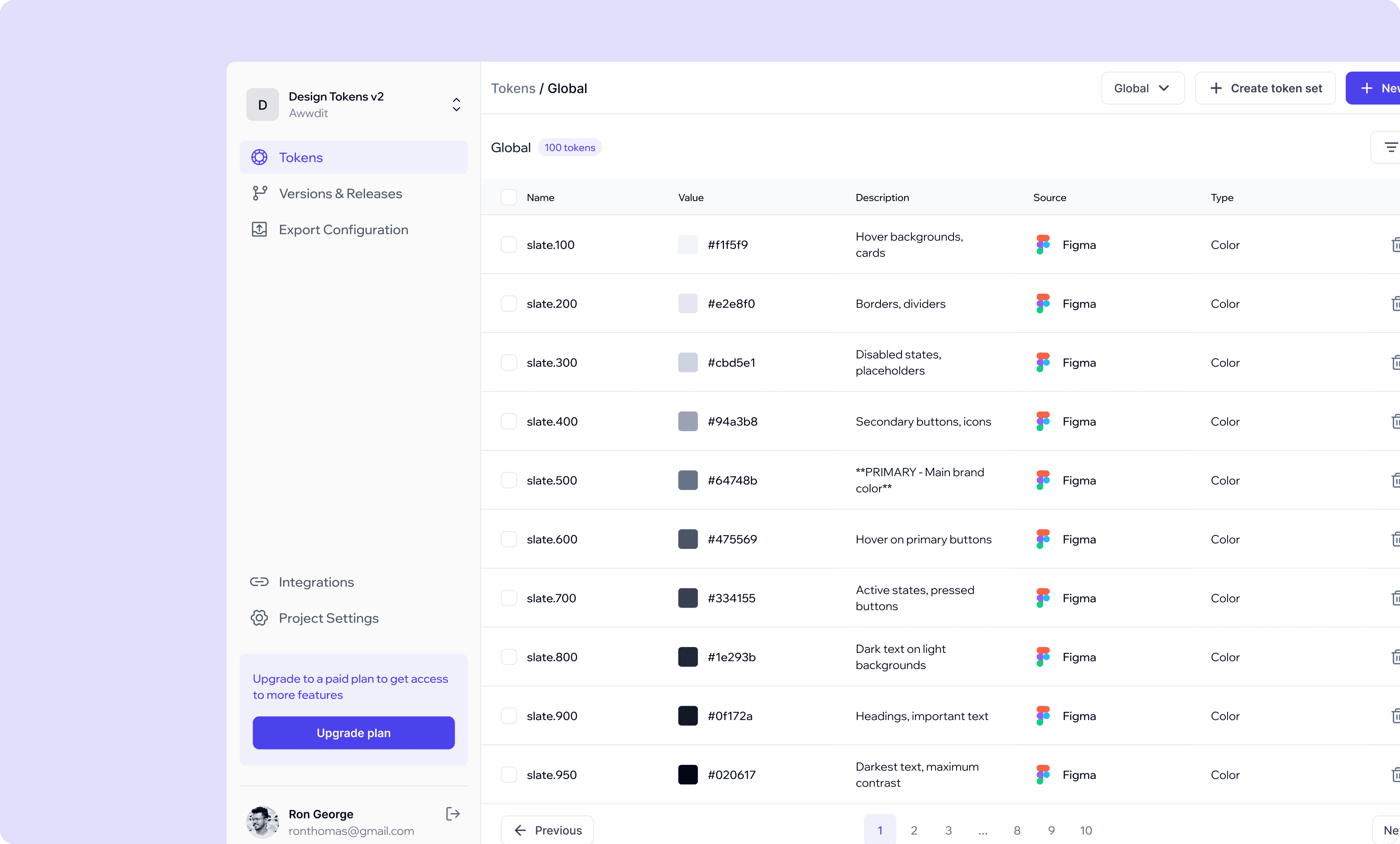Expand the Design Tokens v2 project switcher
Image resolution: width=1400 pixels, height=844 pixels.
click(456, 104)
